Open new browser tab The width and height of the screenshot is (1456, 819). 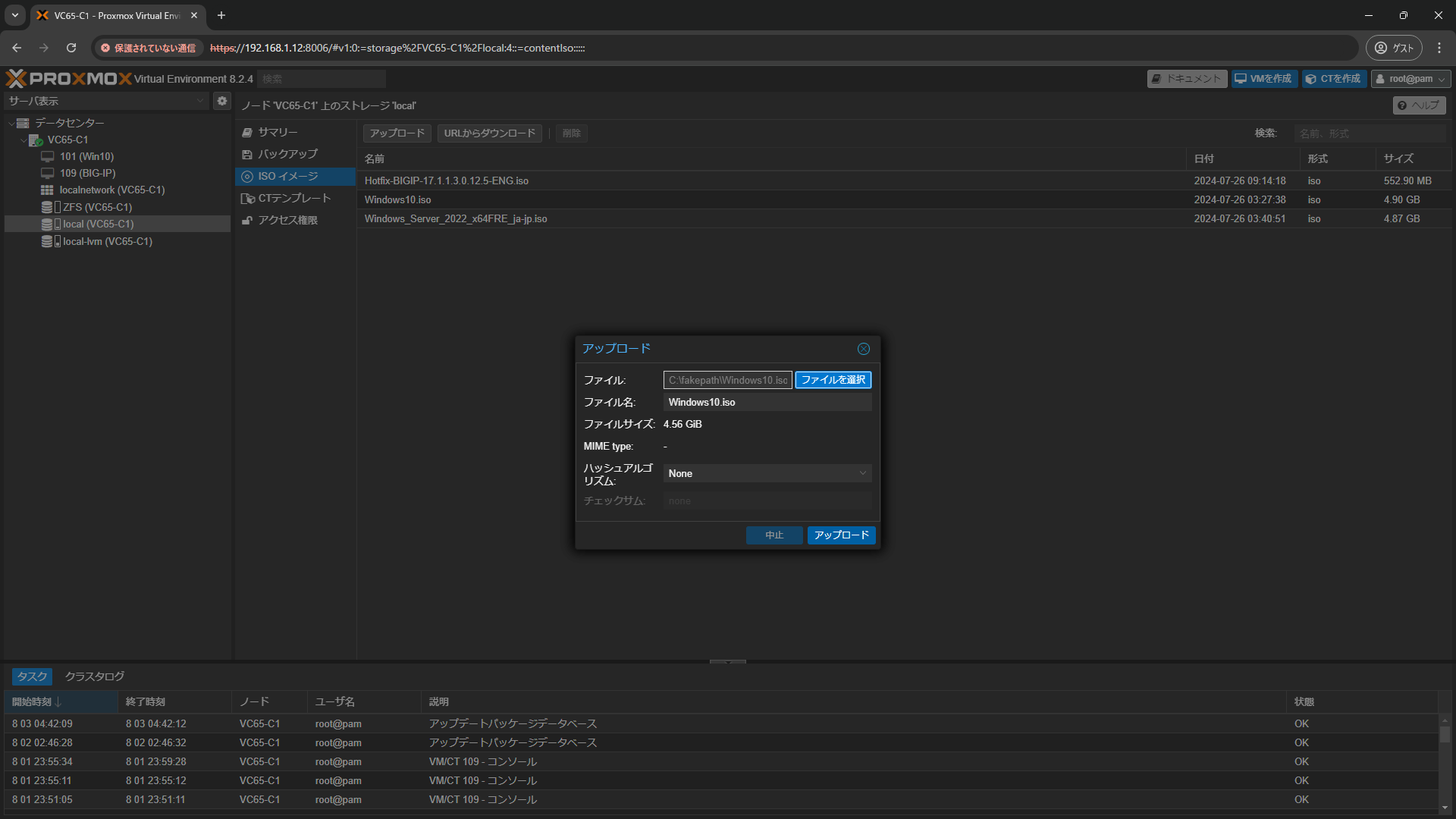[x=221, y=15]
